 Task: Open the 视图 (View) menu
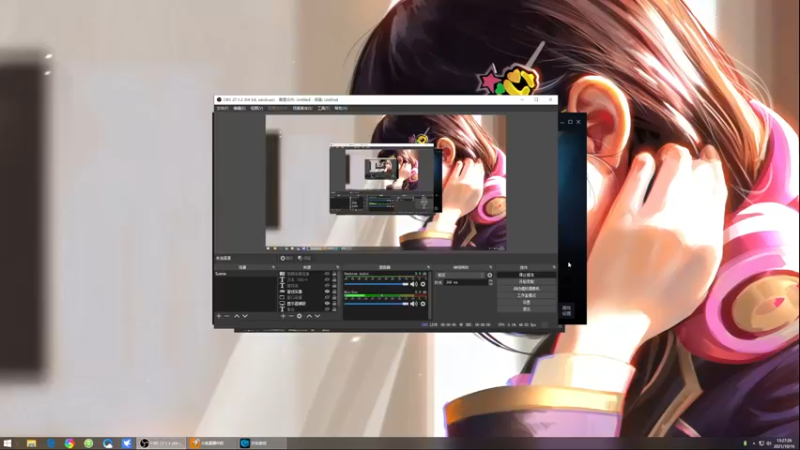[x=257, y=108]
